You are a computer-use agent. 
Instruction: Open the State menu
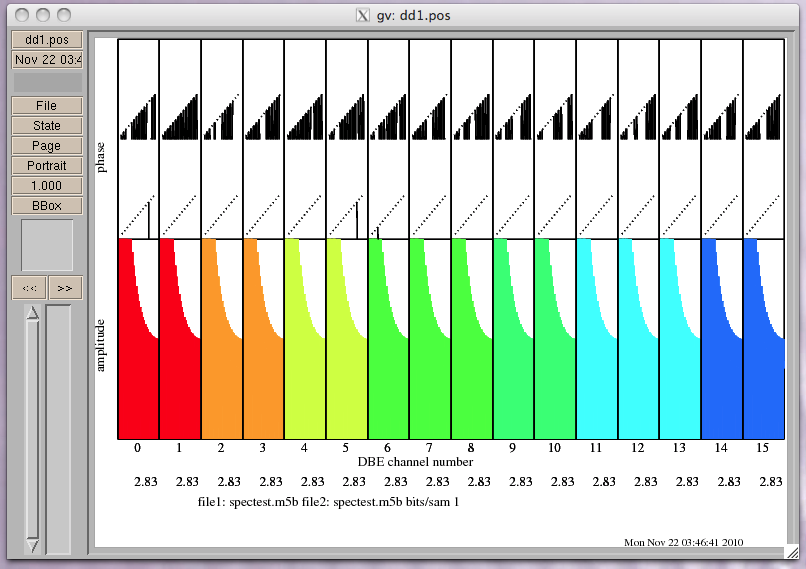[47, 126]
